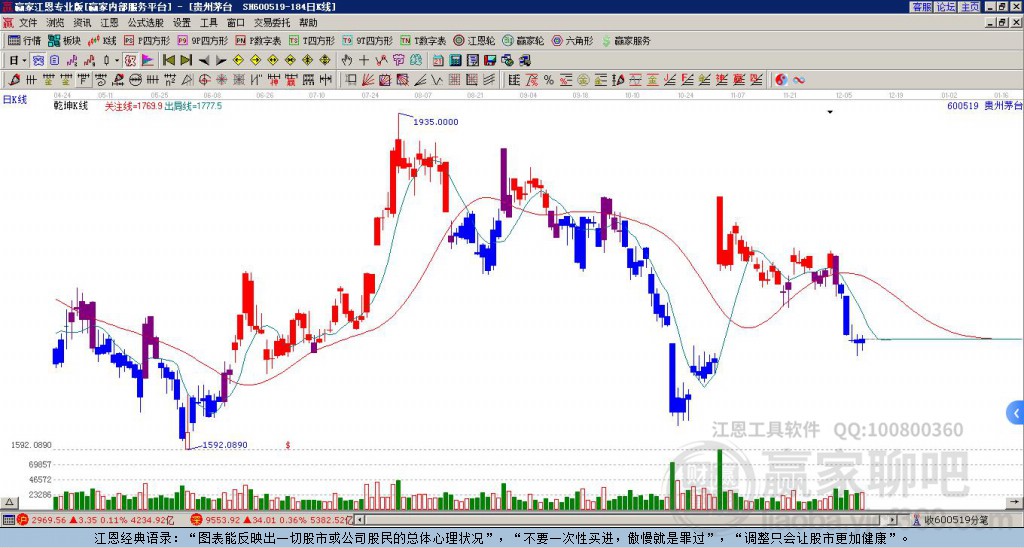Click the yellow diamond left-arrow icon
Viewport: 1024px width, 548px height.
pos(238,61)
